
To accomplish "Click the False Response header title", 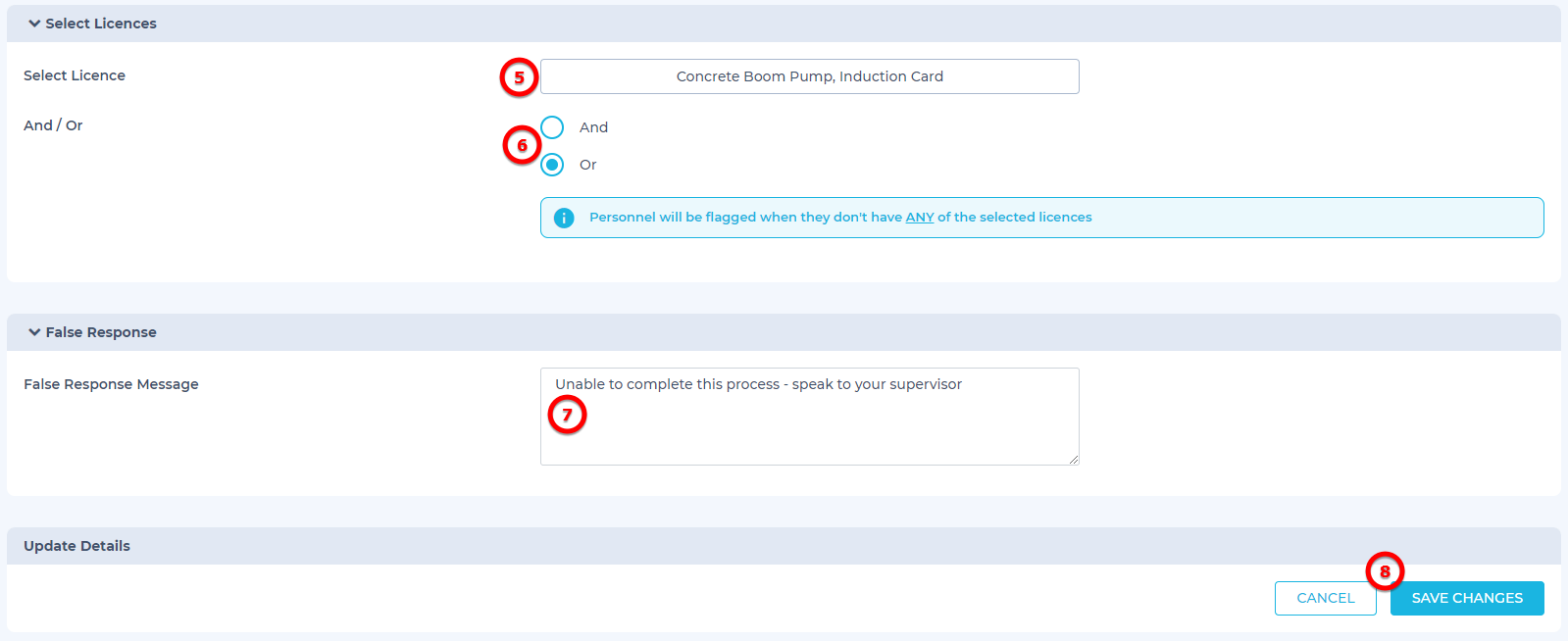I will (100, 332).
